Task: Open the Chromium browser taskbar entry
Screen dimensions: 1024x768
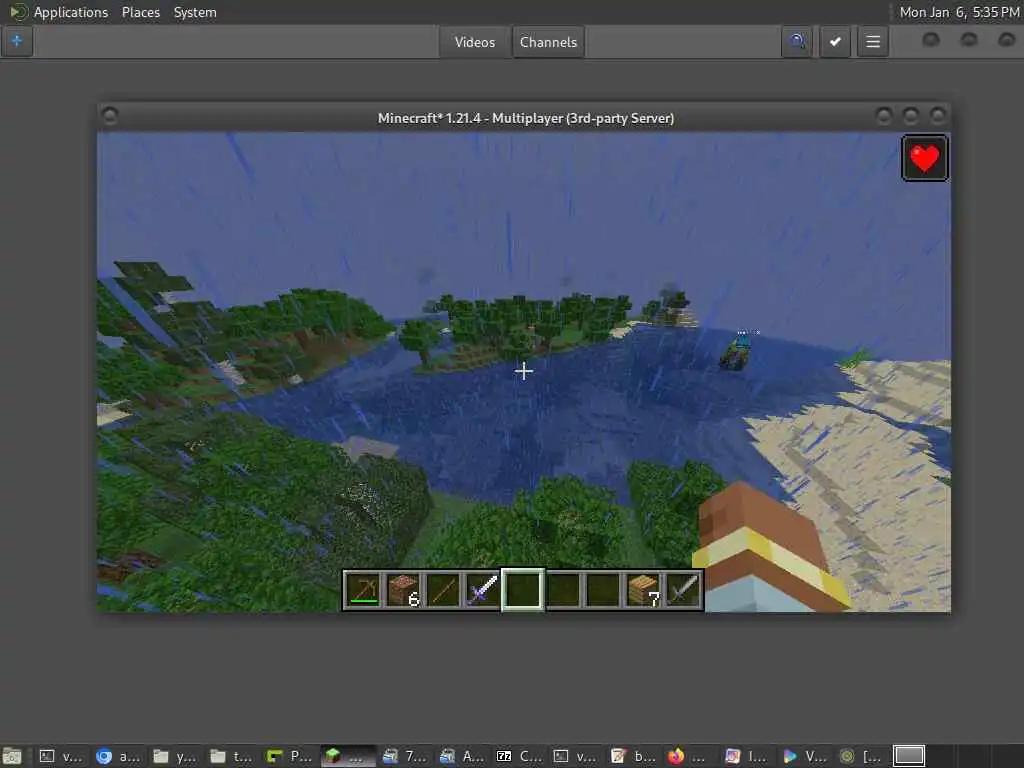Action: 118,756
